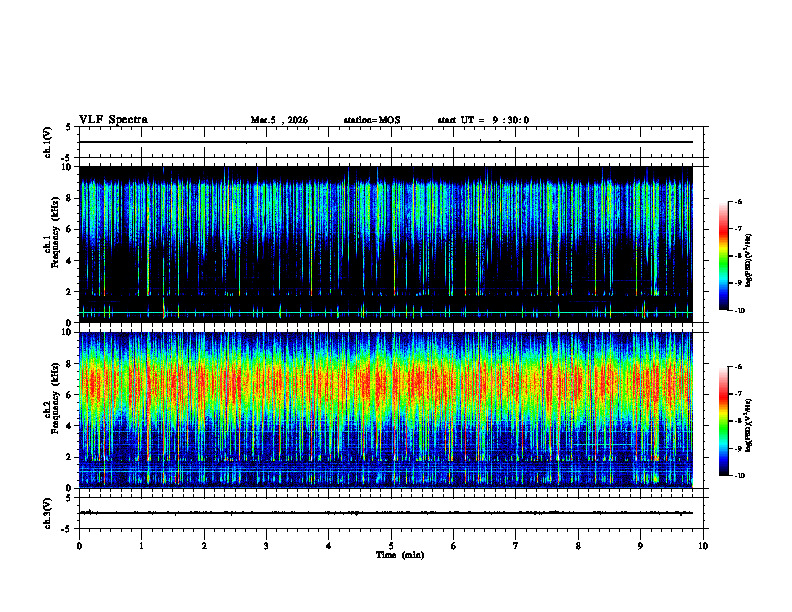Image resolution: width=792 pixels, height=612 pixels.
Task: Click the "VLF Spectra" plot title
Action: 113,120
